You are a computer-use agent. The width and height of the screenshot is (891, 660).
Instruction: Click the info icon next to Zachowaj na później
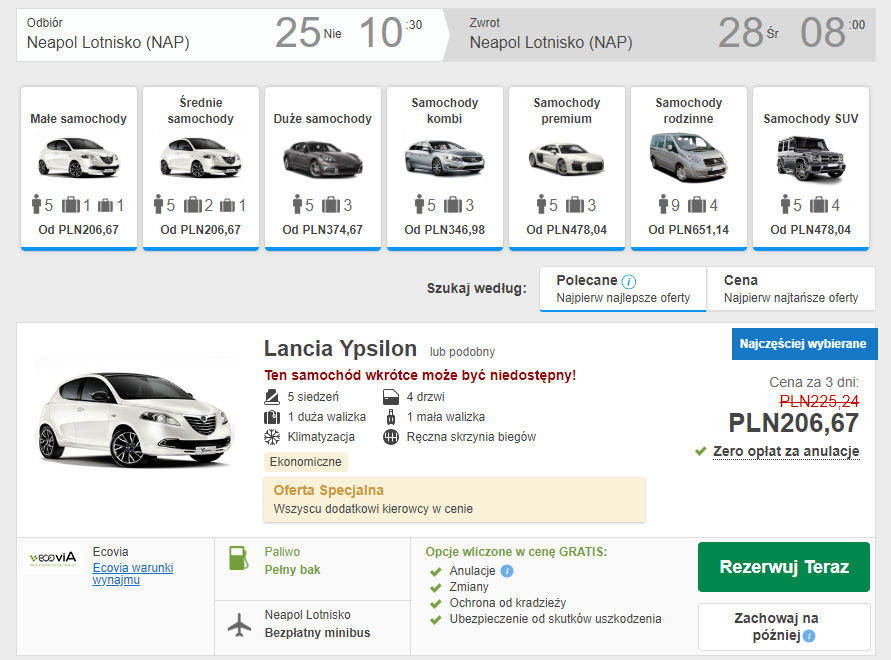[810, 634]
